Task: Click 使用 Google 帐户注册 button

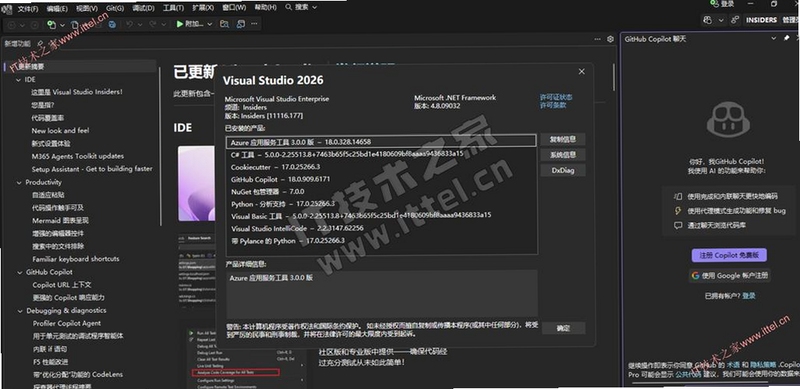Action: 729,276
